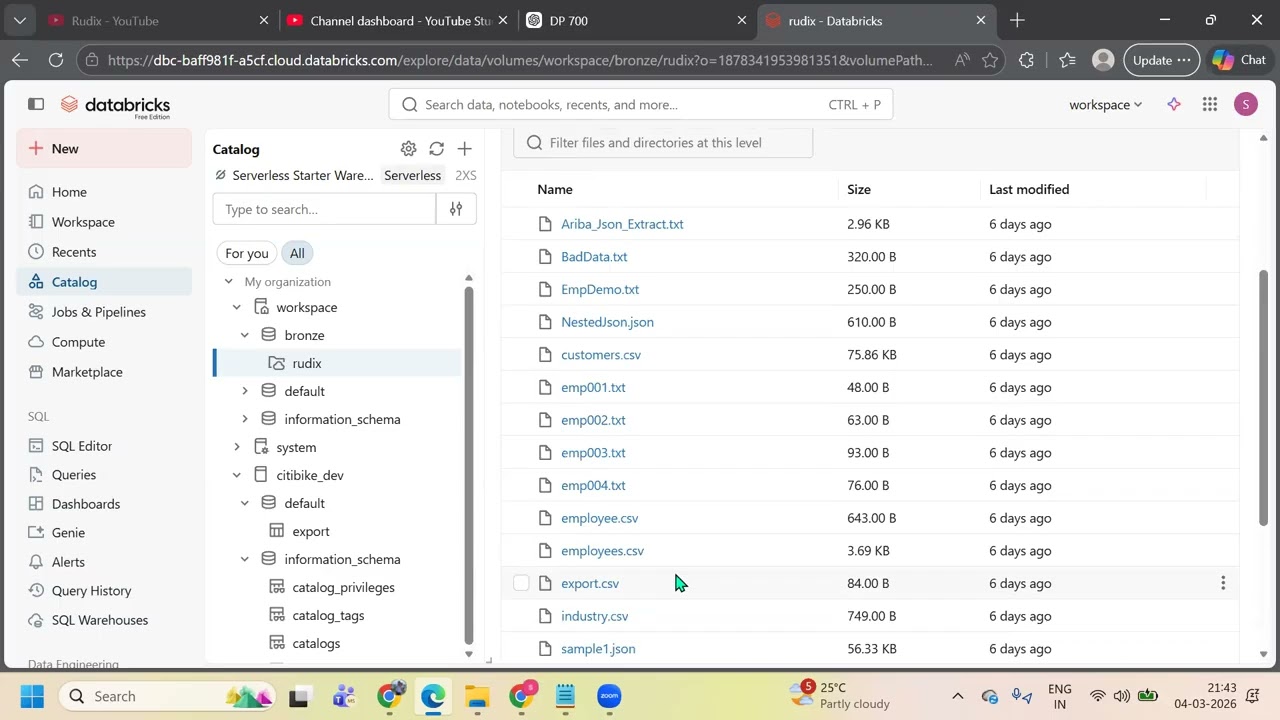The height and width of the screenshot is (720, 1280).
Task: Switch to the DP 700 tab
Action: pyautogui.click(x=636, y=20)
